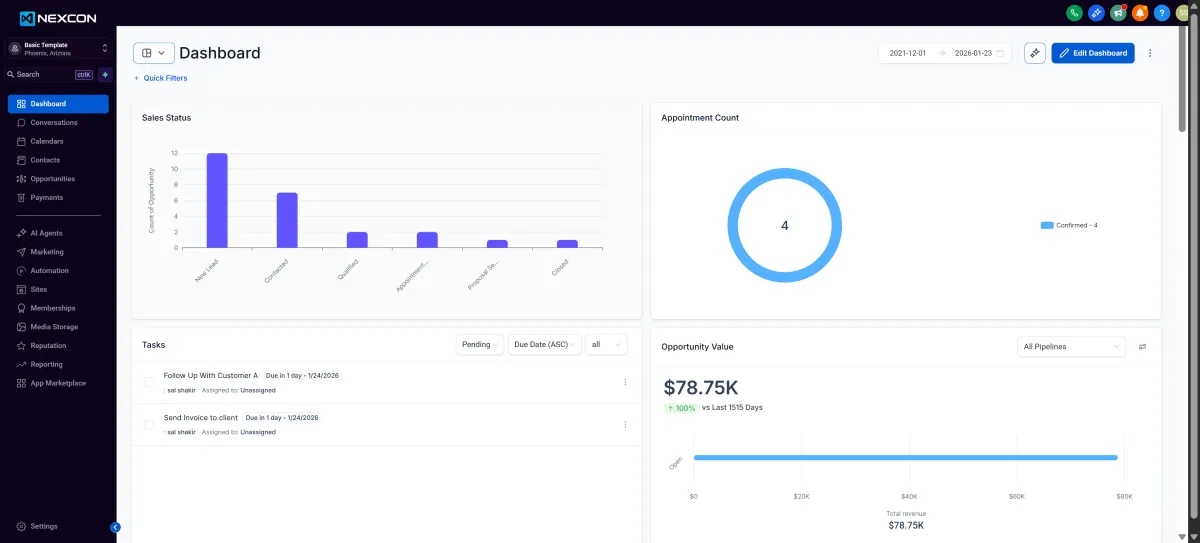Viewport: 1200px width, 543px height.
Task: Click the blue Open bar in Opportunity Value
Action: (x=905, y=458)
